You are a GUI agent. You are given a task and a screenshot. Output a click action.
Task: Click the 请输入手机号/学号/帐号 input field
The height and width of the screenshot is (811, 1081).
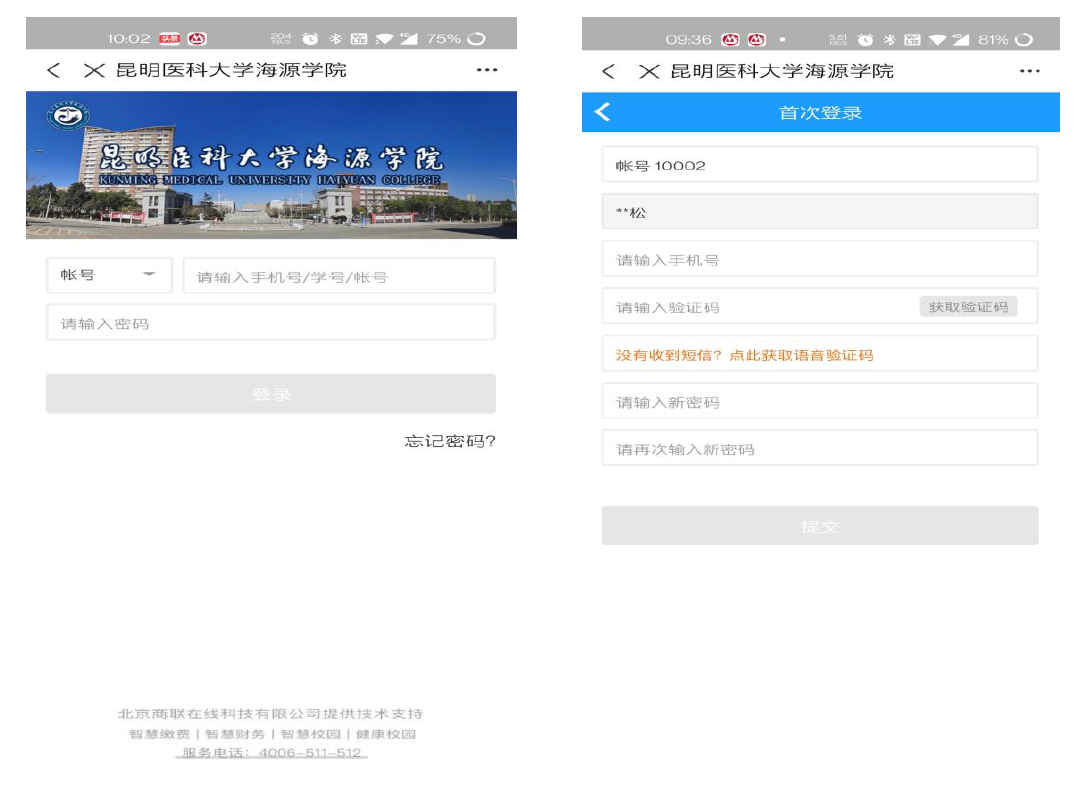338,277
